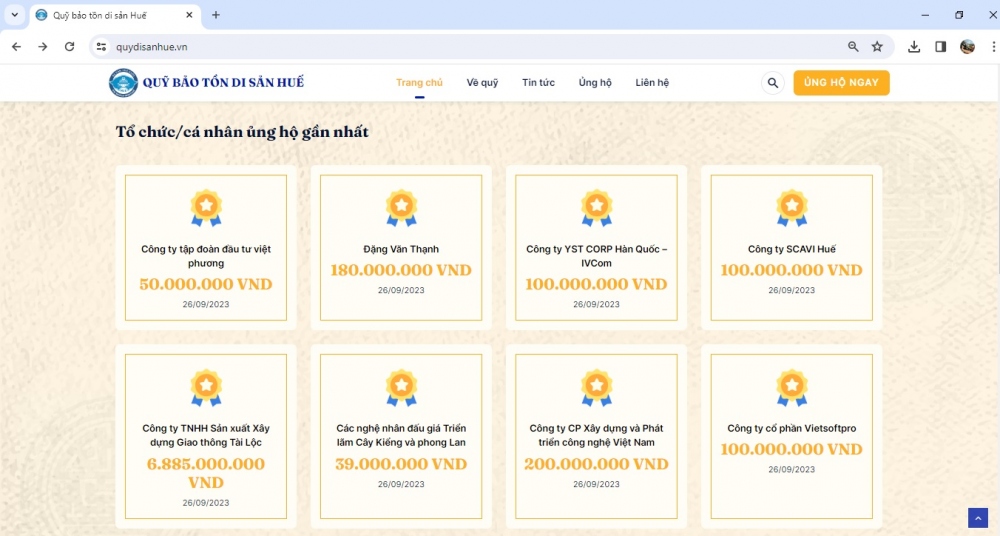Click the 50.000.000 VND amount
The image size is (1000, 536).
[206, 284]
